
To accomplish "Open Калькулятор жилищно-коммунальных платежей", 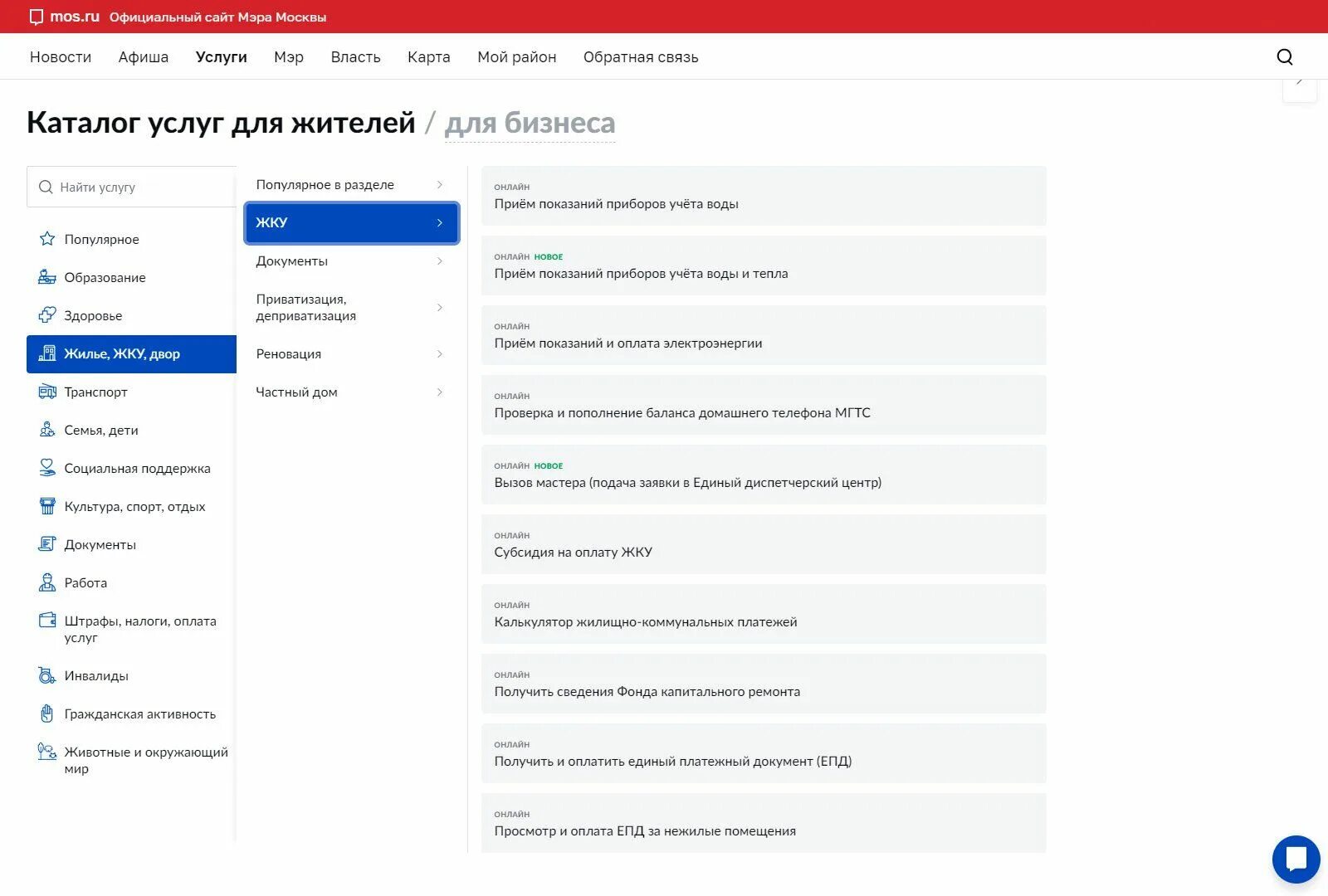I will 764,614.
